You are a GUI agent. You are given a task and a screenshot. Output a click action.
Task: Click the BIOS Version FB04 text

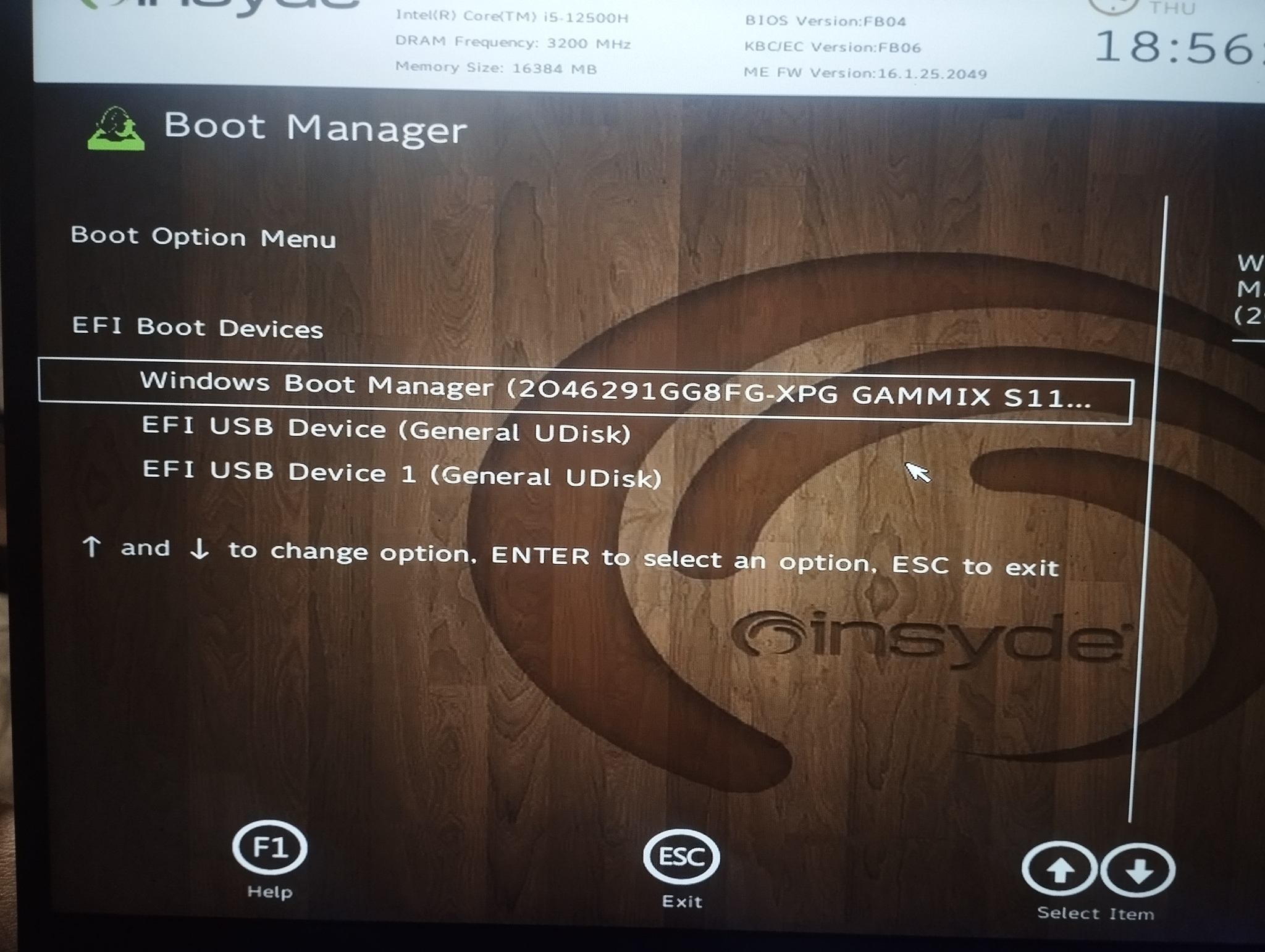coord(826,21)
